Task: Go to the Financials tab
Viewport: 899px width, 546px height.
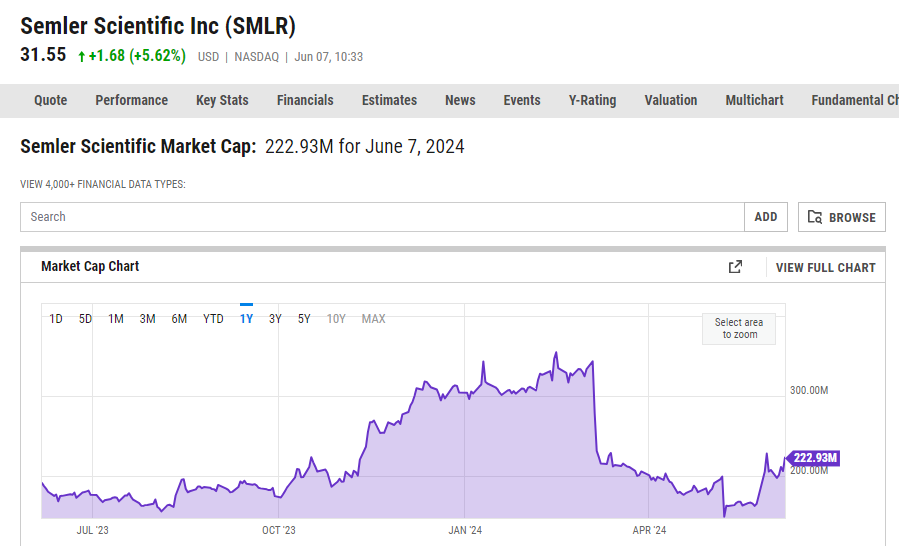Action: coord(305,100)
